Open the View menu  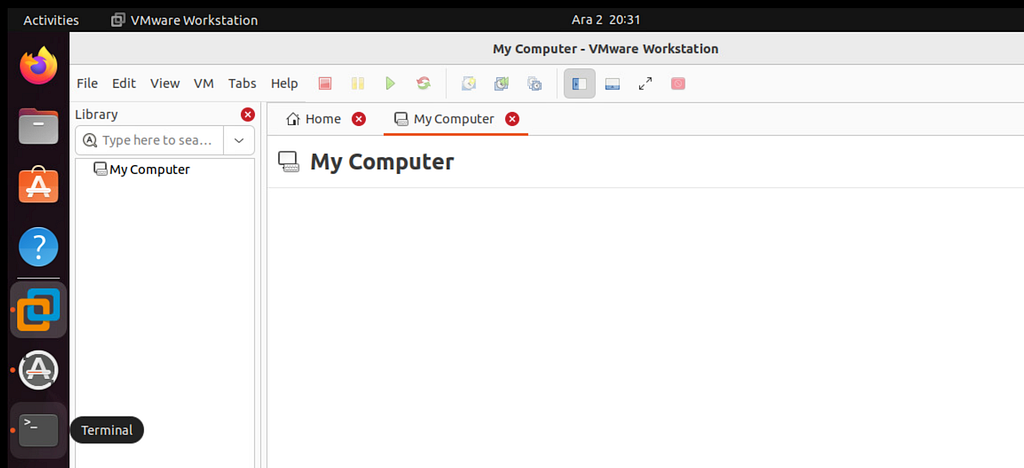click(x=165, y=84)
